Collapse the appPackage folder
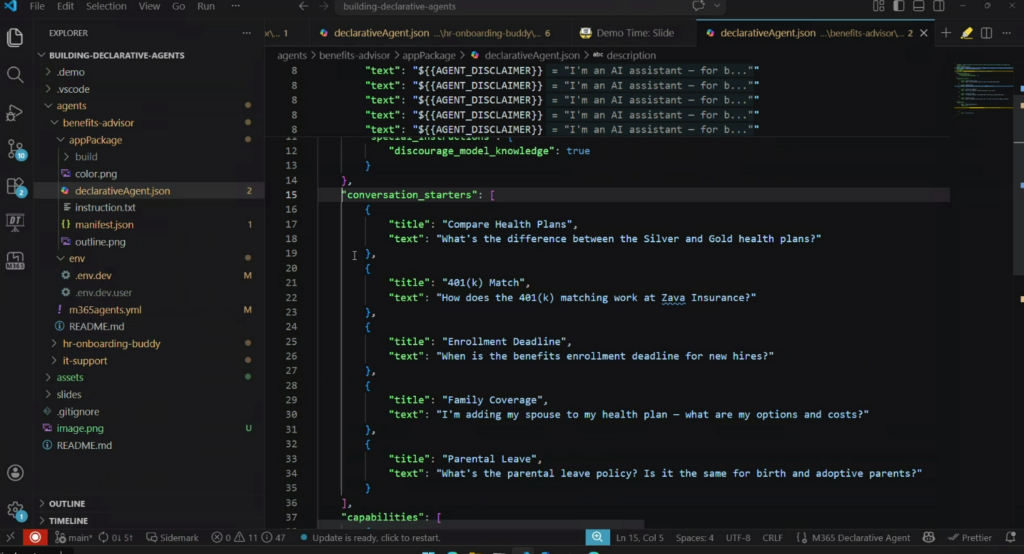Viewport: 1024px width, 554px height. coord(95,140)
